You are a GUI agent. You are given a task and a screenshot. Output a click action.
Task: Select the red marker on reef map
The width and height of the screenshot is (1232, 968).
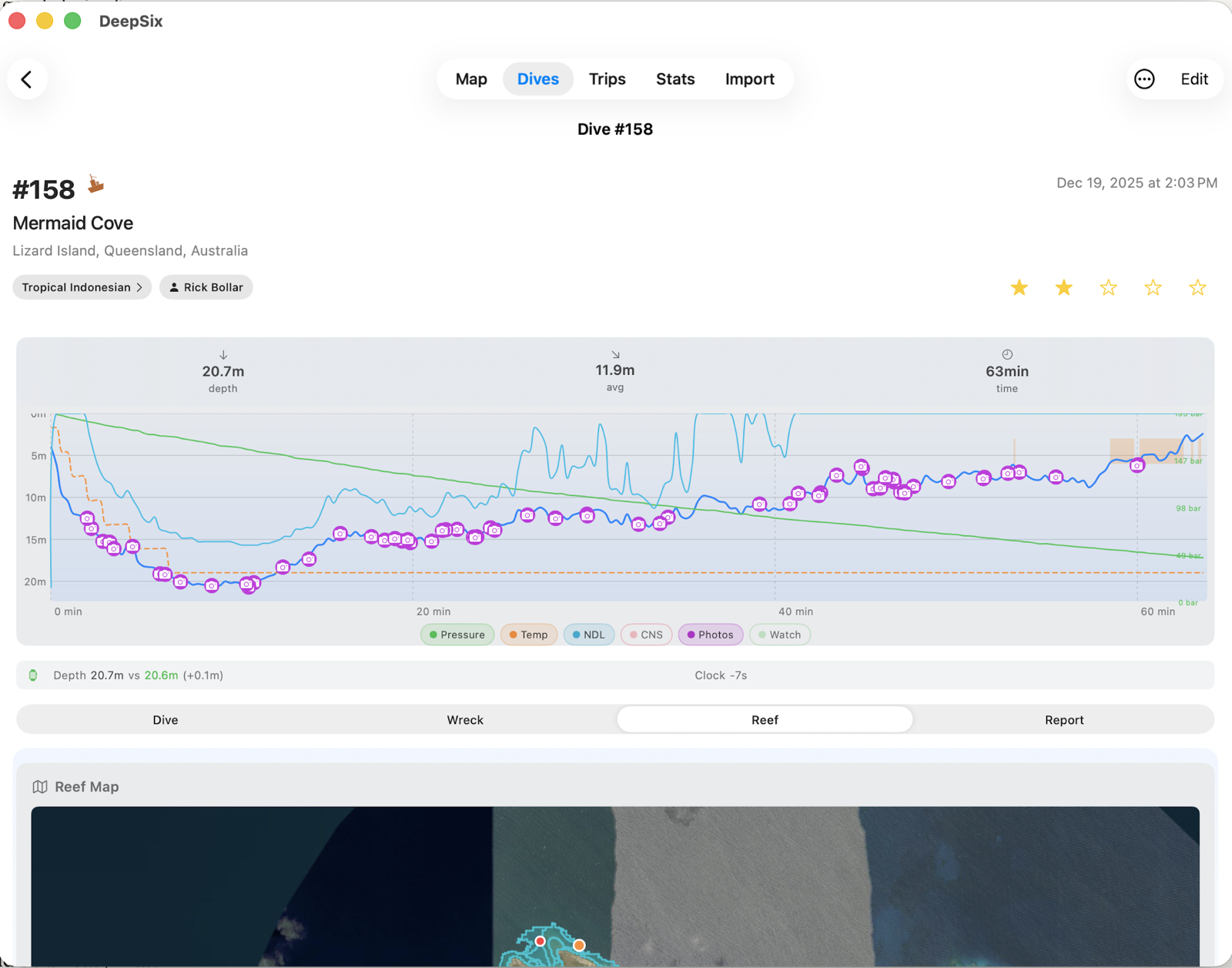pos(541,941)
